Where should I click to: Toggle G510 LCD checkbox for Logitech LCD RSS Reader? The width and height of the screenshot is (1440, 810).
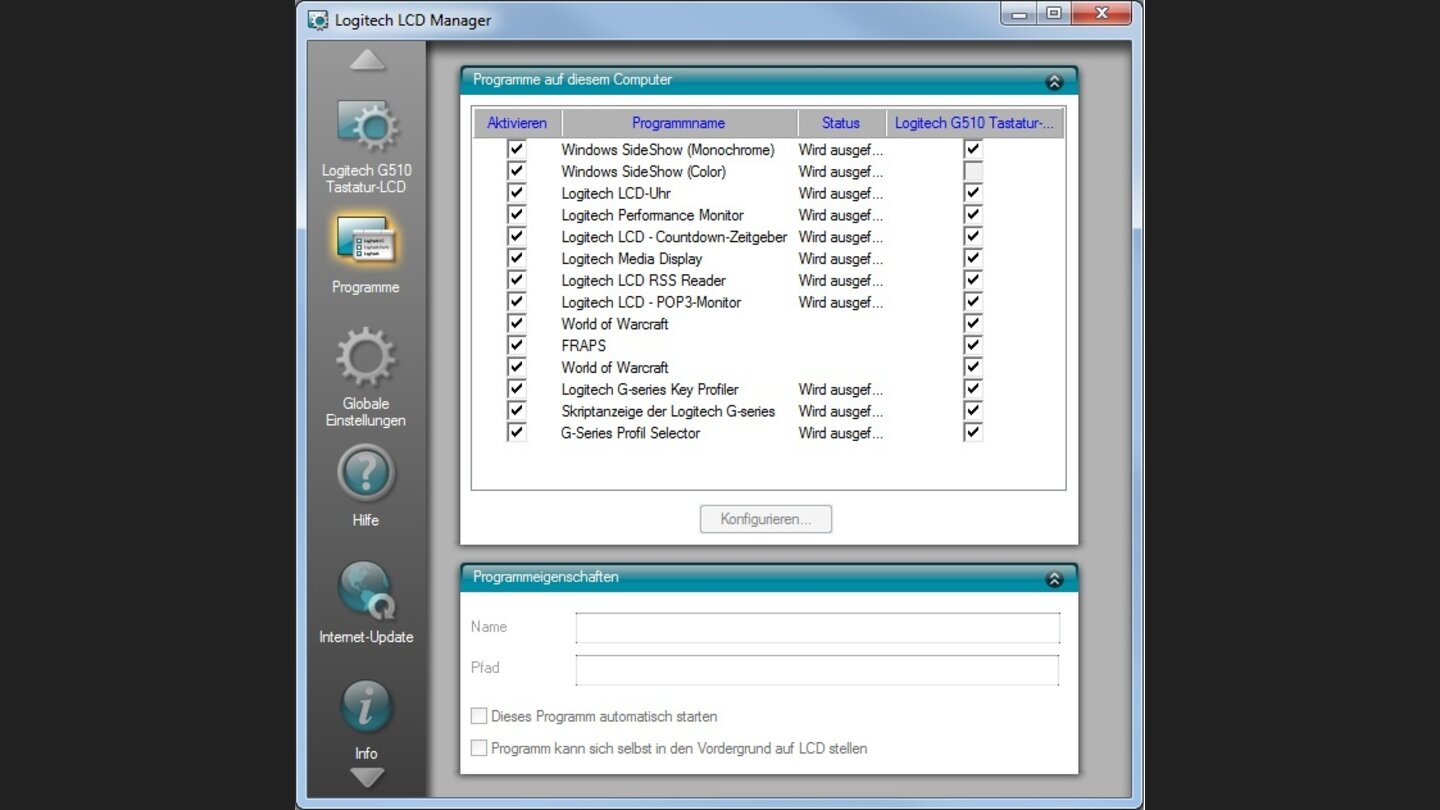pos(973,280)
